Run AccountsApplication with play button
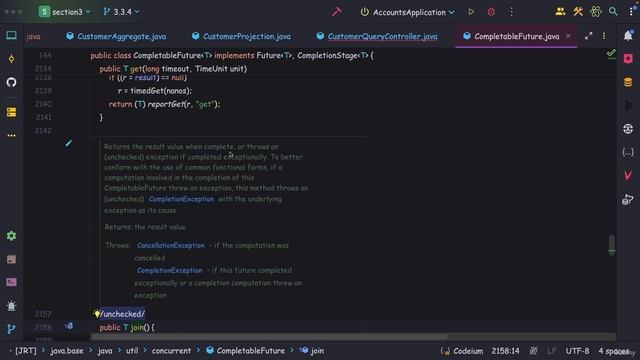This screenshot has height=360, width=640. click(471, 12)
